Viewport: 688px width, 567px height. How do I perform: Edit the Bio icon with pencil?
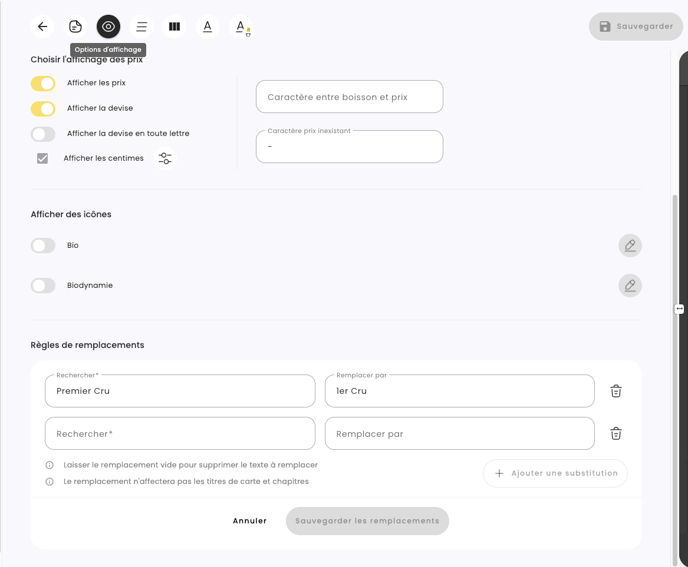629,245
